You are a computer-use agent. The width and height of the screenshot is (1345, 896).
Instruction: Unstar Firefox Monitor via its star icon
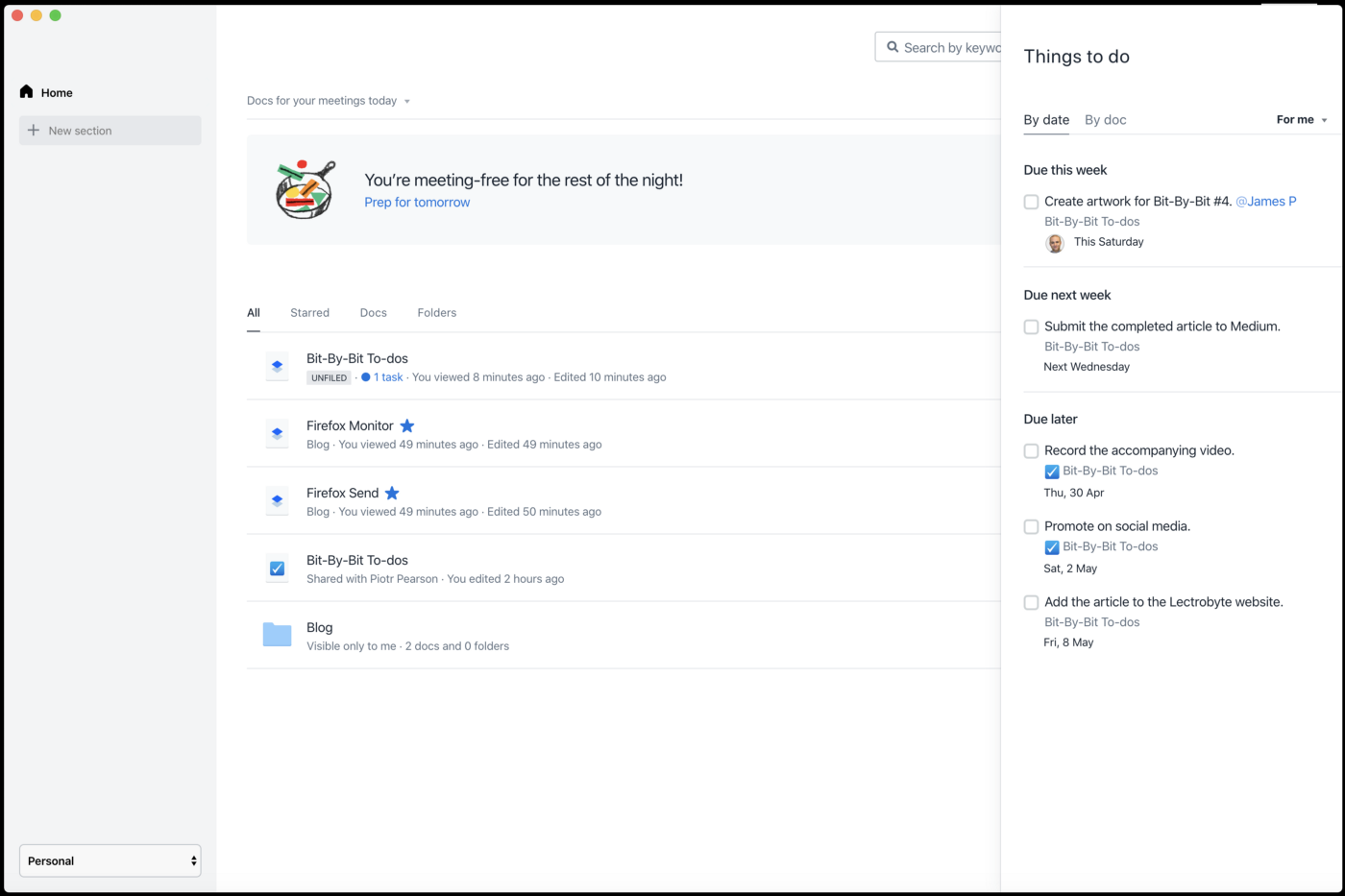pos(406,425)
